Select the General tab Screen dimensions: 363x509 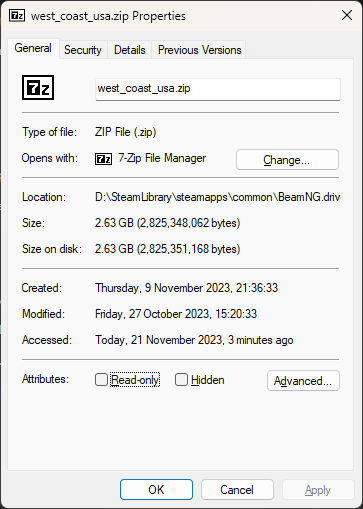tap(33, 48)
